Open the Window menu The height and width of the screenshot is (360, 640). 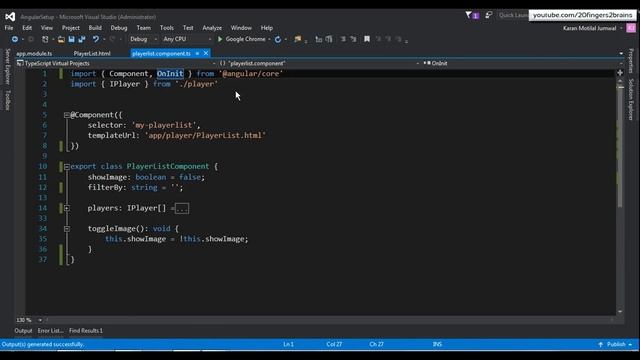241,28
